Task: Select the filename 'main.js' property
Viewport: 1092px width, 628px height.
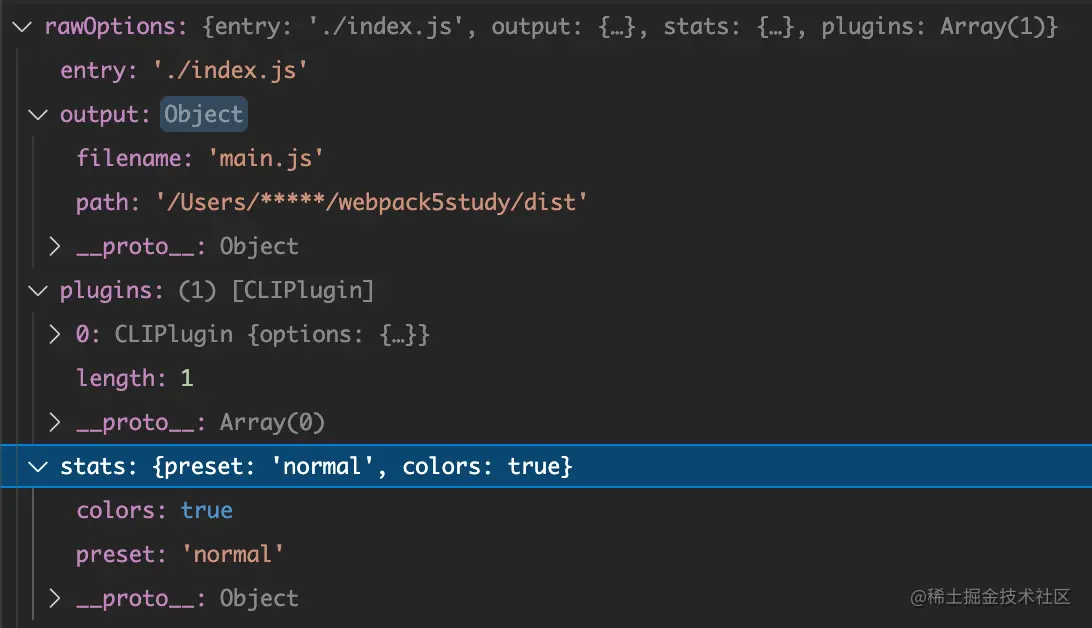Action: [x=200, y=159]
